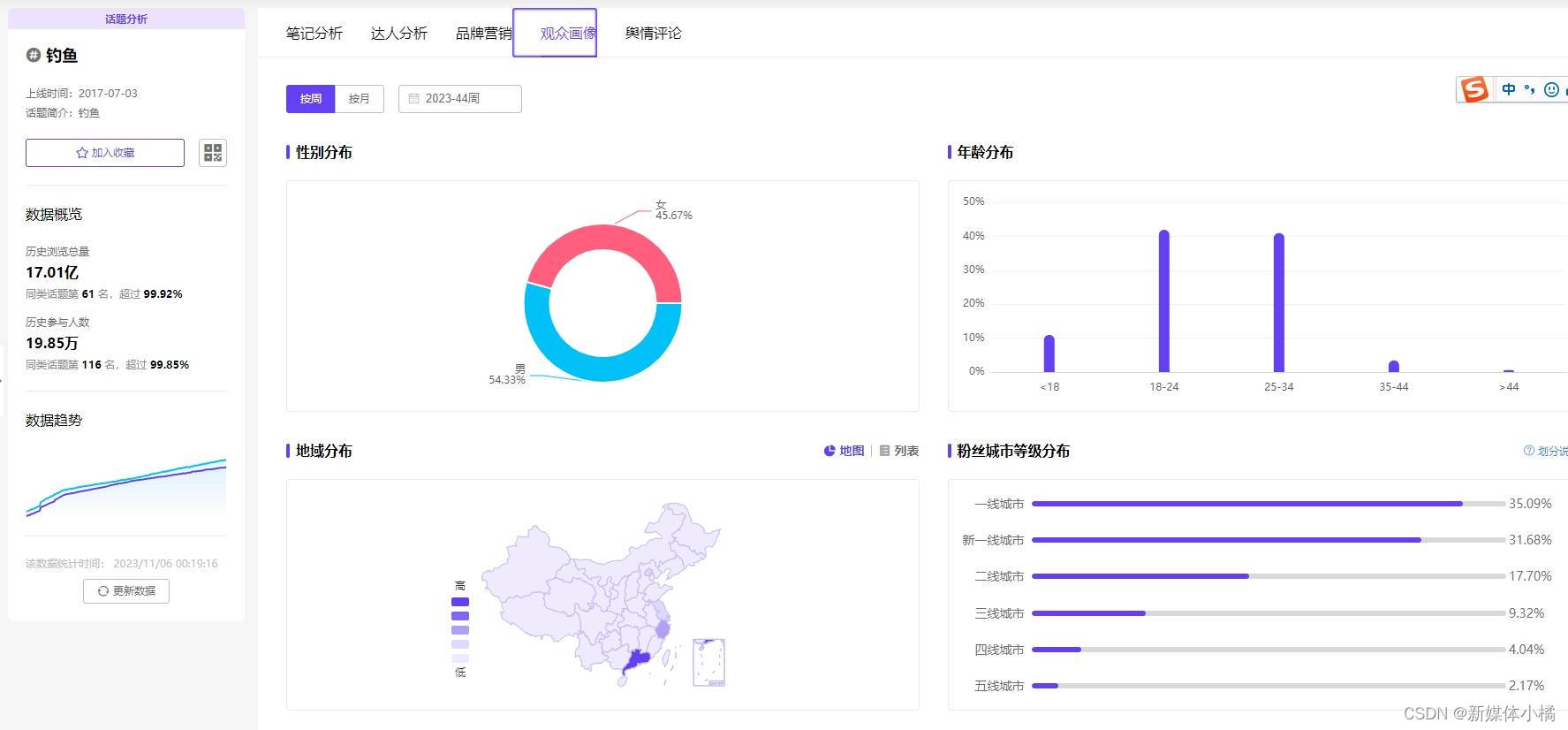Click the 一线城市 progress bar
Image resolution: width=1568 pixels, height=730 pixels.
(x=1269, y=504)
